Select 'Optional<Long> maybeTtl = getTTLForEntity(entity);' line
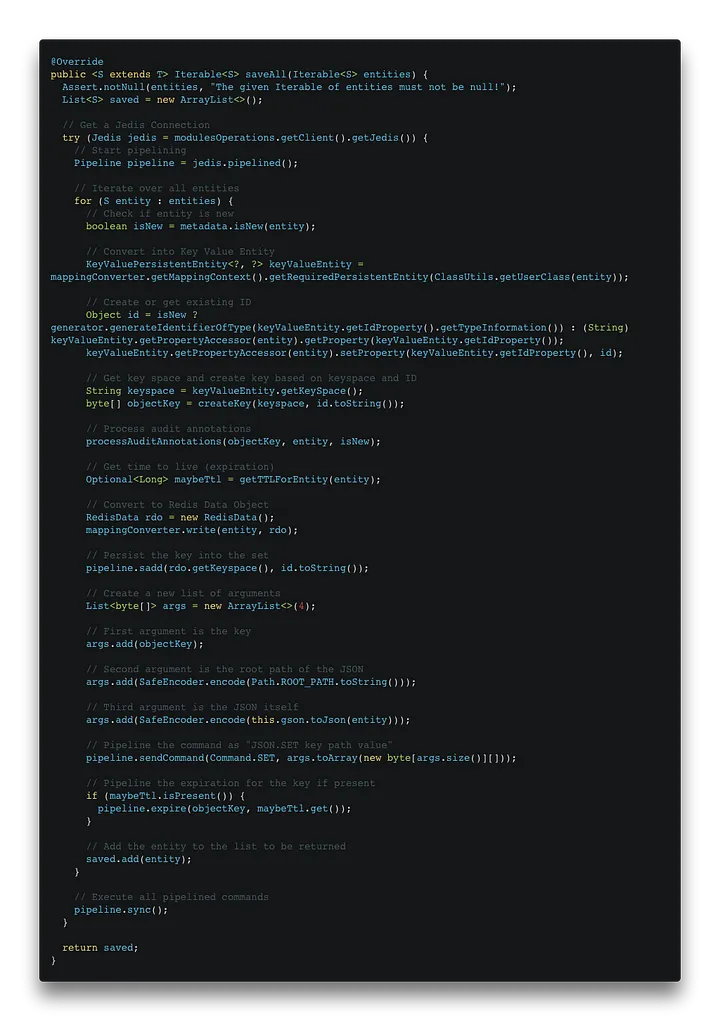 click(233, 480)
